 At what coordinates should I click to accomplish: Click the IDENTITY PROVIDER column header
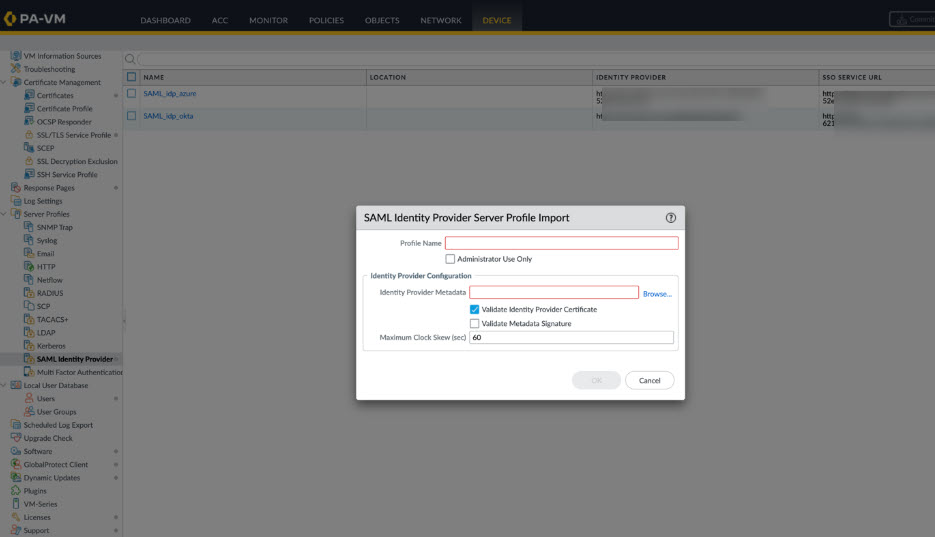[631, 77]
